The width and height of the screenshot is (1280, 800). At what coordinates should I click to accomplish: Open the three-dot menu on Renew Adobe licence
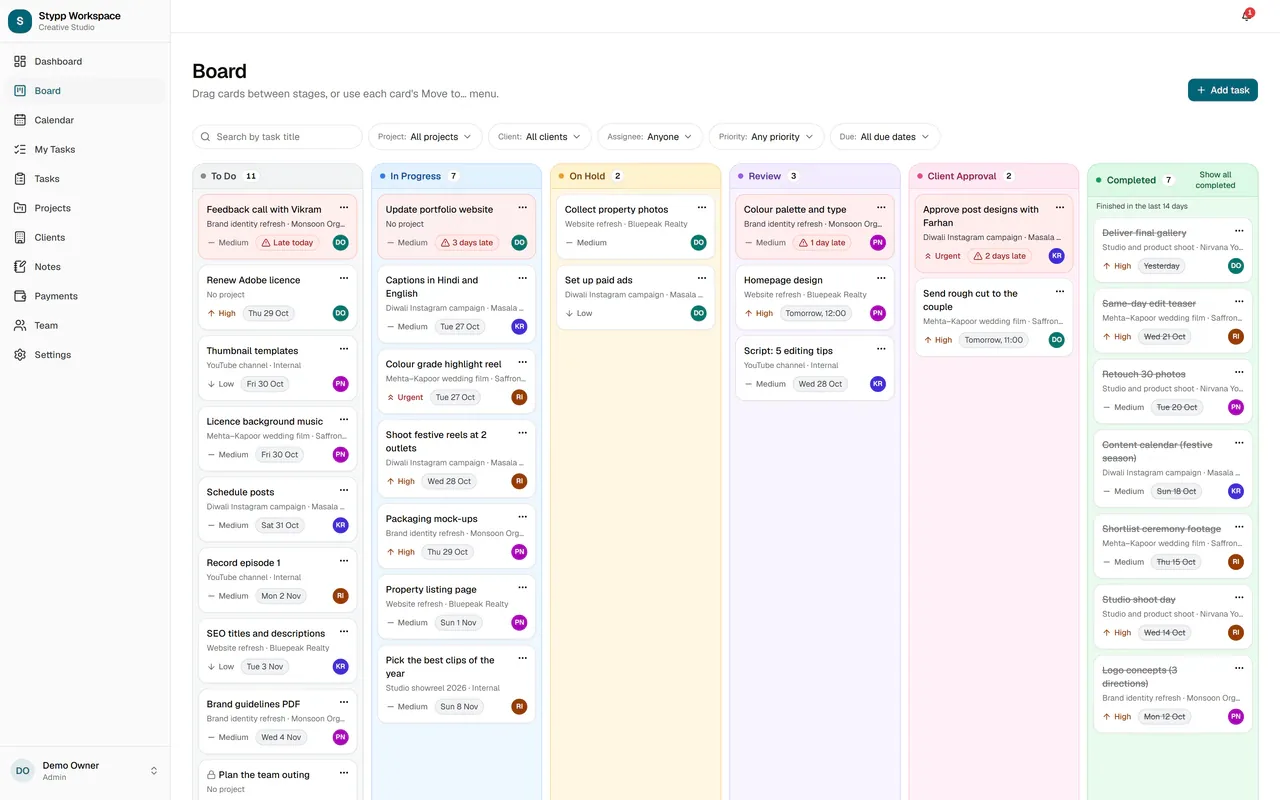point(344,279)
